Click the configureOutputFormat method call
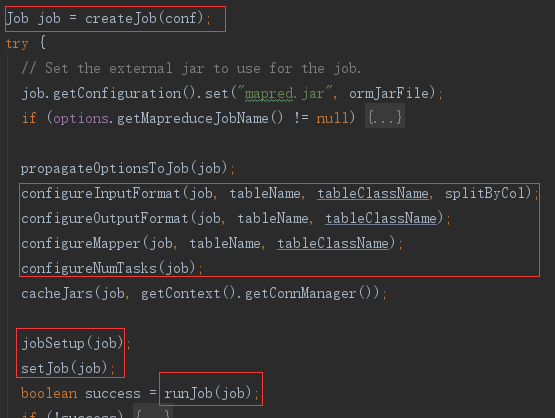Screen dimensions: 555x418 tap(104, 218)
